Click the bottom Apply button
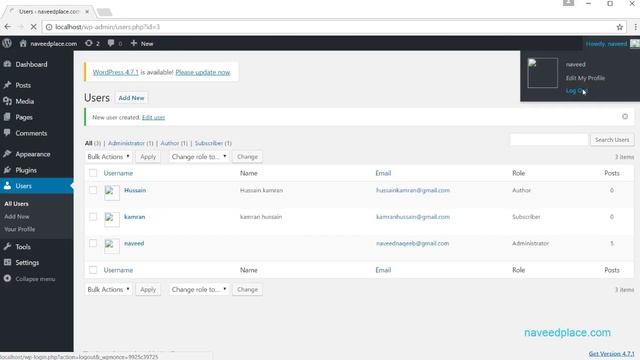Image resolution: width=640 pixels, height=360 pixels. click(x=148, y=289)
